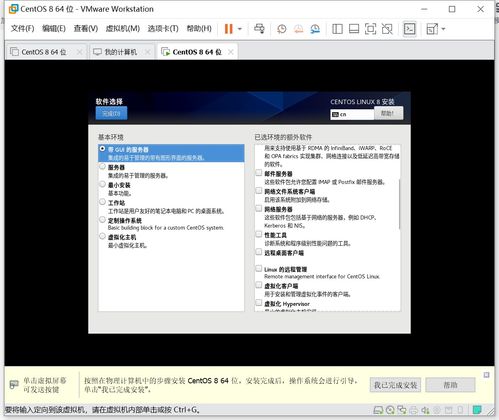The width and height of the screenshot is (499, 420).
Task: Click the cn keyboard layout field
Action: [x=352, y=114]
